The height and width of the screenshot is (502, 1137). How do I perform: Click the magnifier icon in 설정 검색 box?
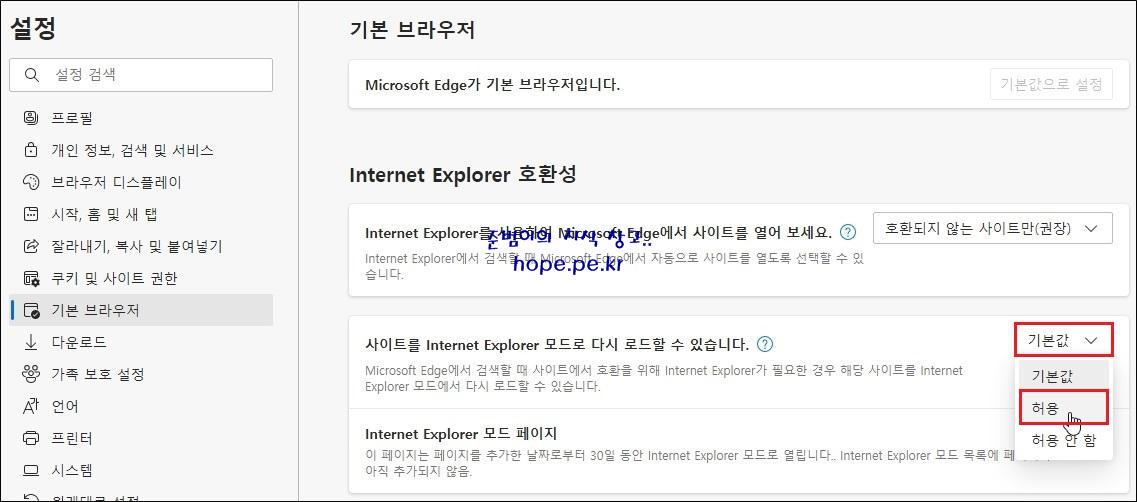tap(31, 75)
